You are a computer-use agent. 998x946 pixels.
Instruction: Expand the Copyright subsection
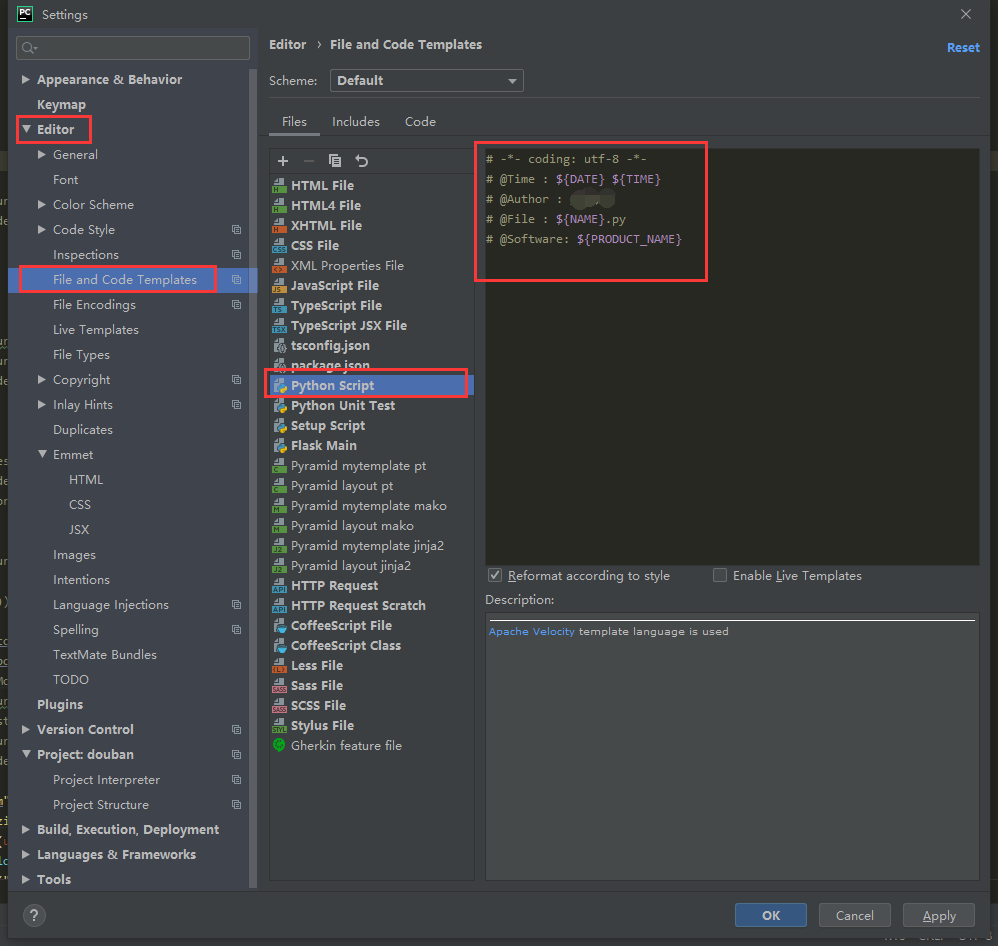41,379
